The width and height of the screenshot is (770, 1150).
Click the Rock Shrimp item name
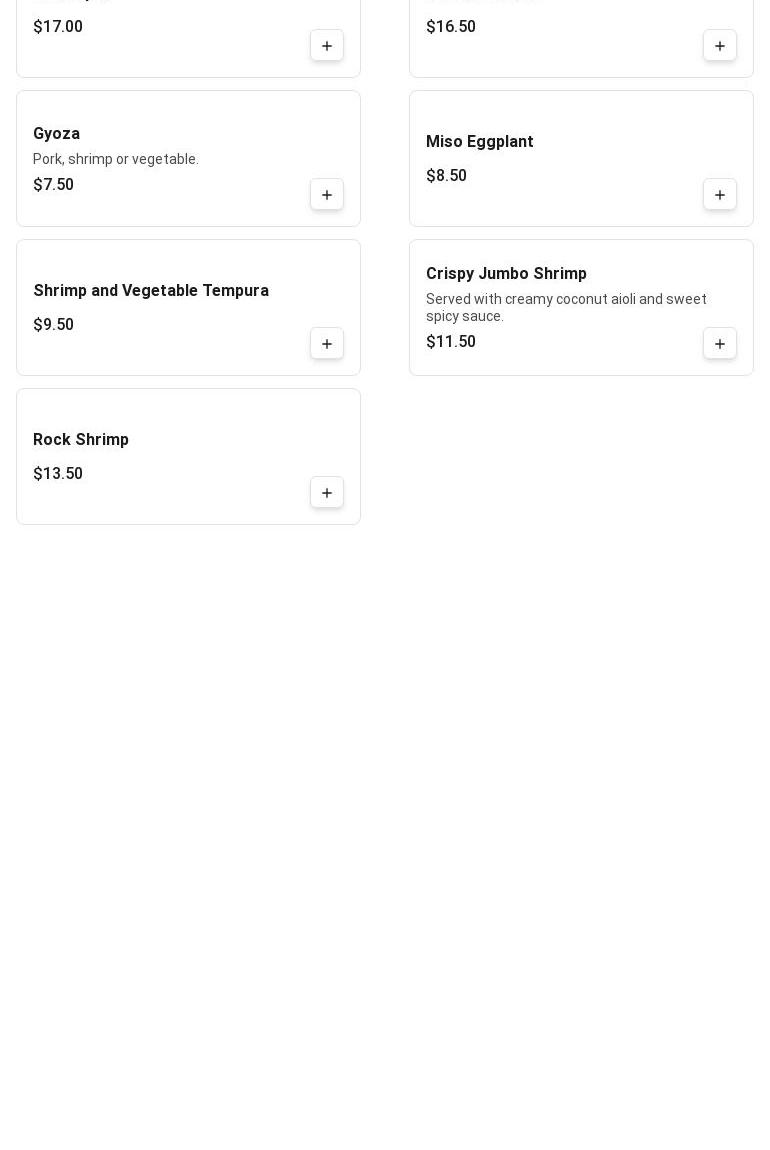(81, 440)
